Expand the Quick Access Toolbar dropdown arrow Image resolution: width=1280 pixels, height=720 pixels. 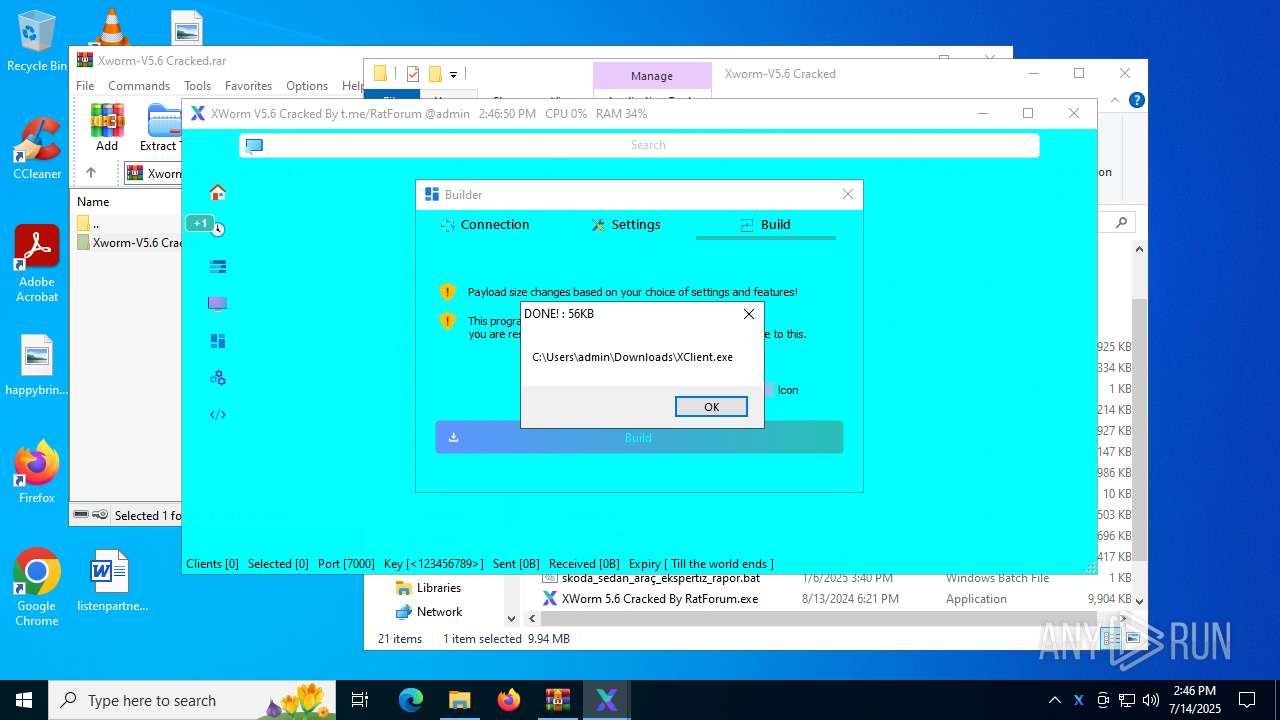453,74
